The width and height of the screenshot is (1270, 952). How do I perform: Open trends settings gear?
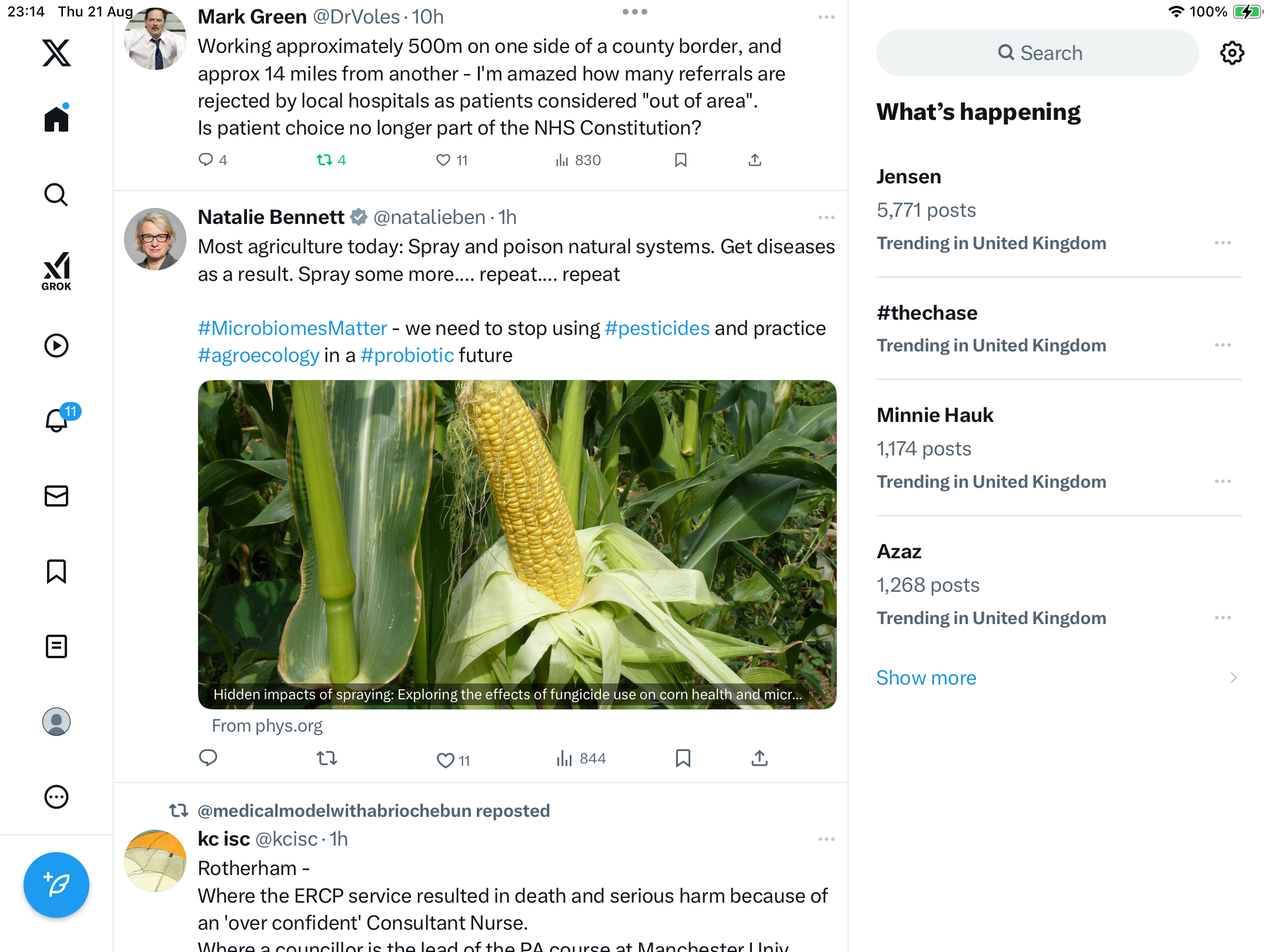1232,53
